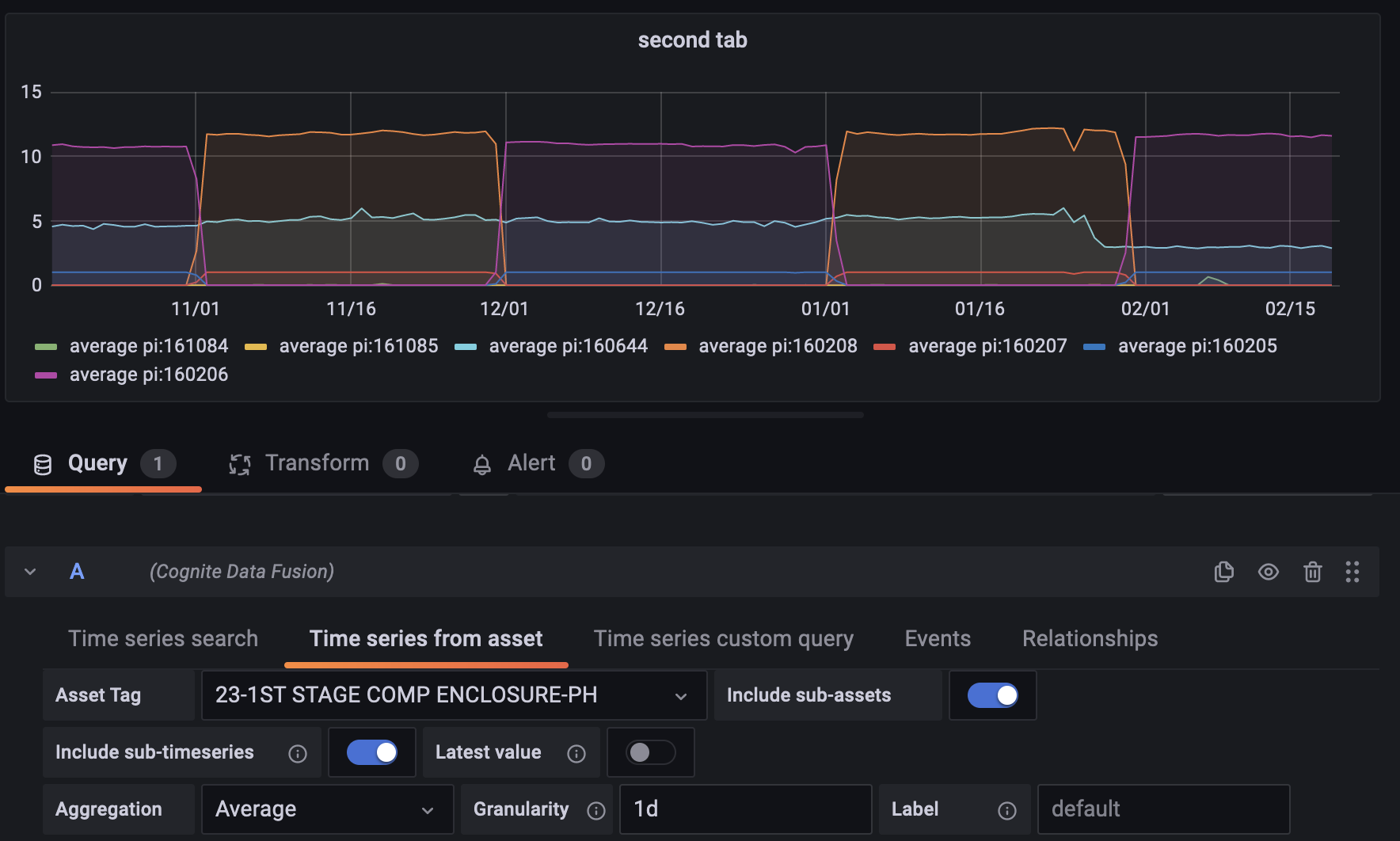Image resolution: width=1400 pixels, height=841 pixels.
Task: Select the Time series custom query option
Action: pyautogui.click(x=723, y=638)
